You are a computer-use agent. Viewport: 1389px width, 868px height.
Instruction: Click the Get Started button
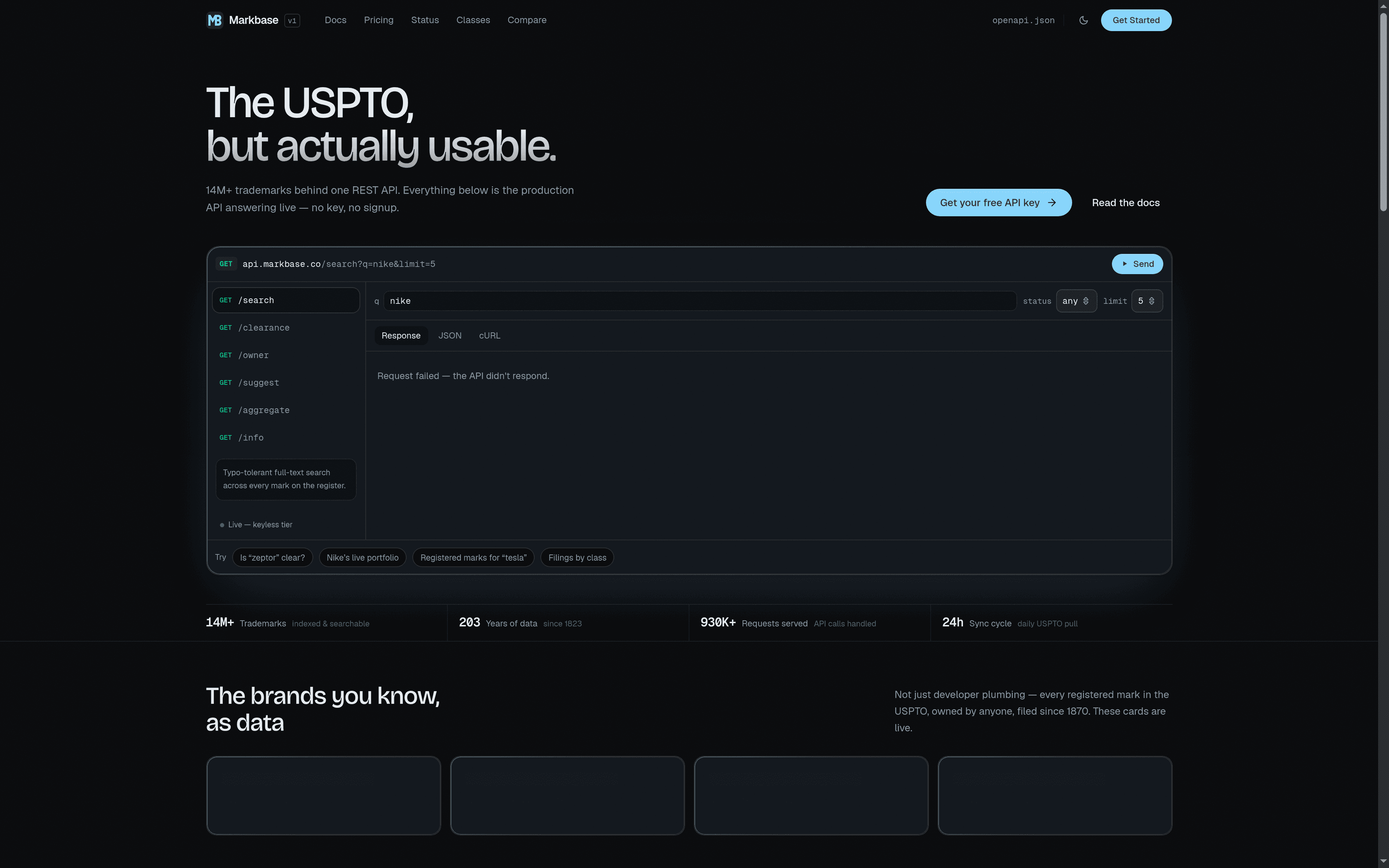(x=1136, y=20)
